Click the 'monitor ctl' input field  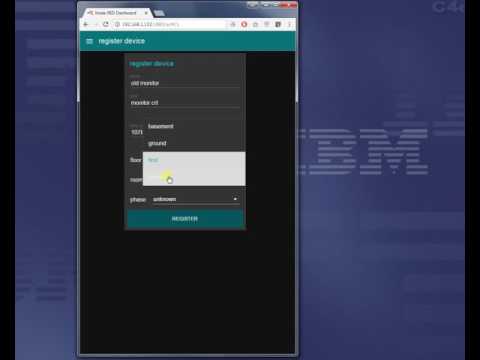pyautogui.click(x=185, y=102)
